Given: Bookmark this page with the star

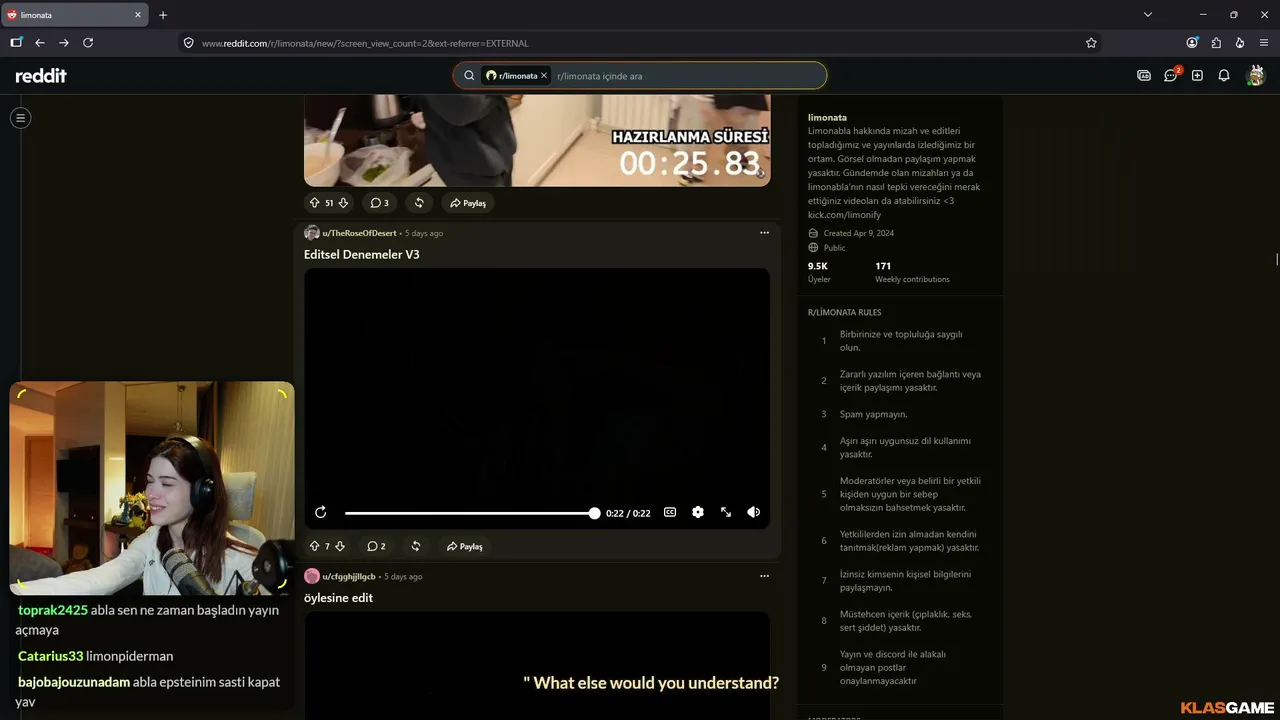Looking at the screenshot, I should pos(1091,43).
